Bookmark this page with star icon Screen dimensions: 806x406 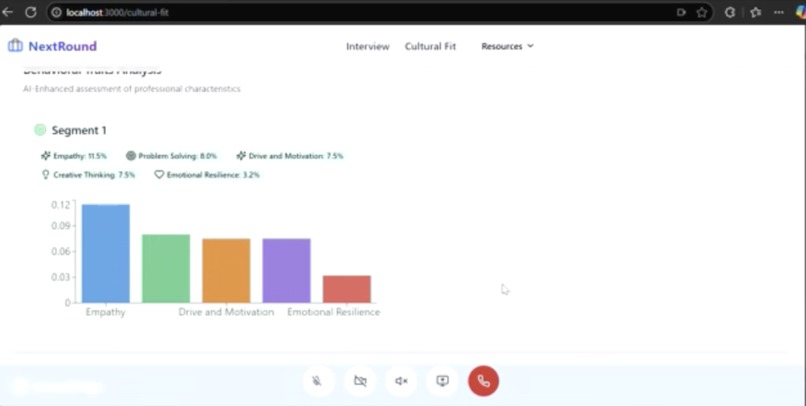tap(702, 12)
